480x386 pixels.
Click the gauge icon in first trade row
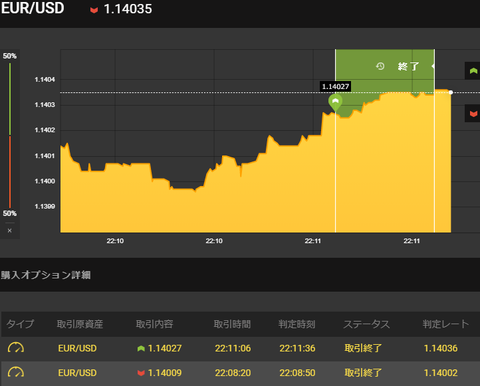[x=16, y=348]
